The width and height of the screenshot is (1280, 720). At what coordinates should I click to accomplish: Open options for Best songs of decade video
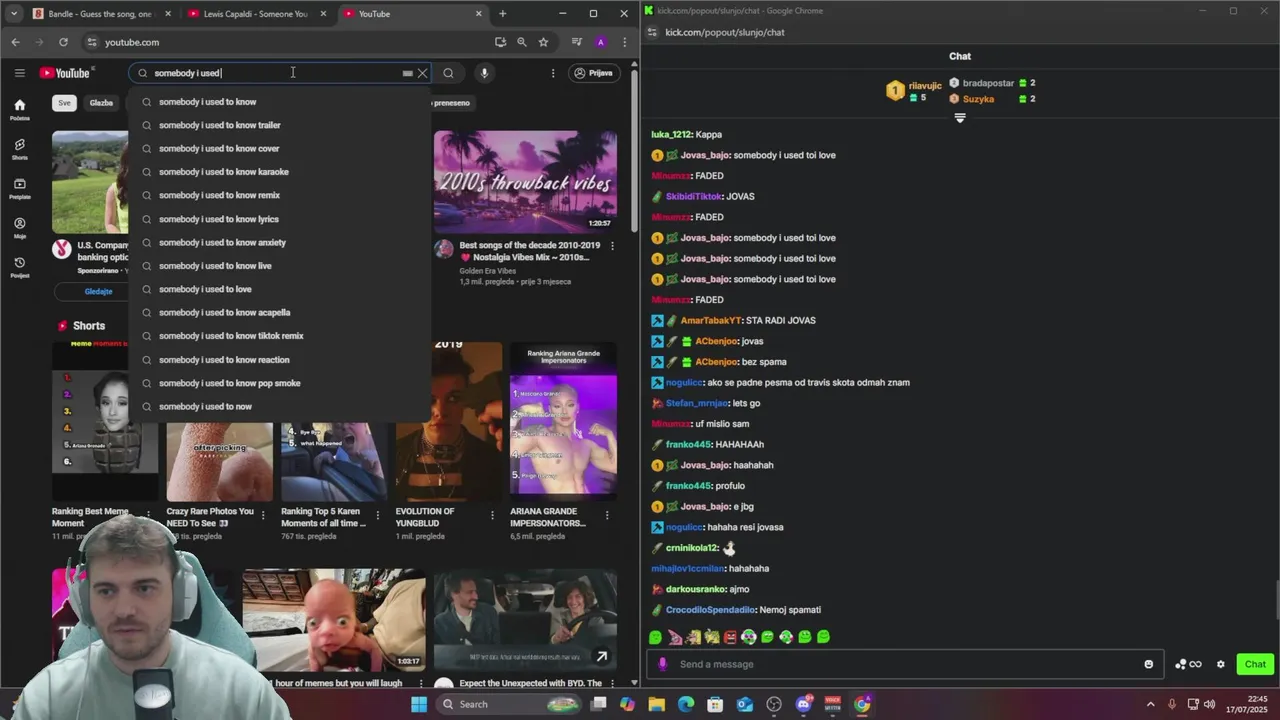pyautogui.click(x=612, y=246)
